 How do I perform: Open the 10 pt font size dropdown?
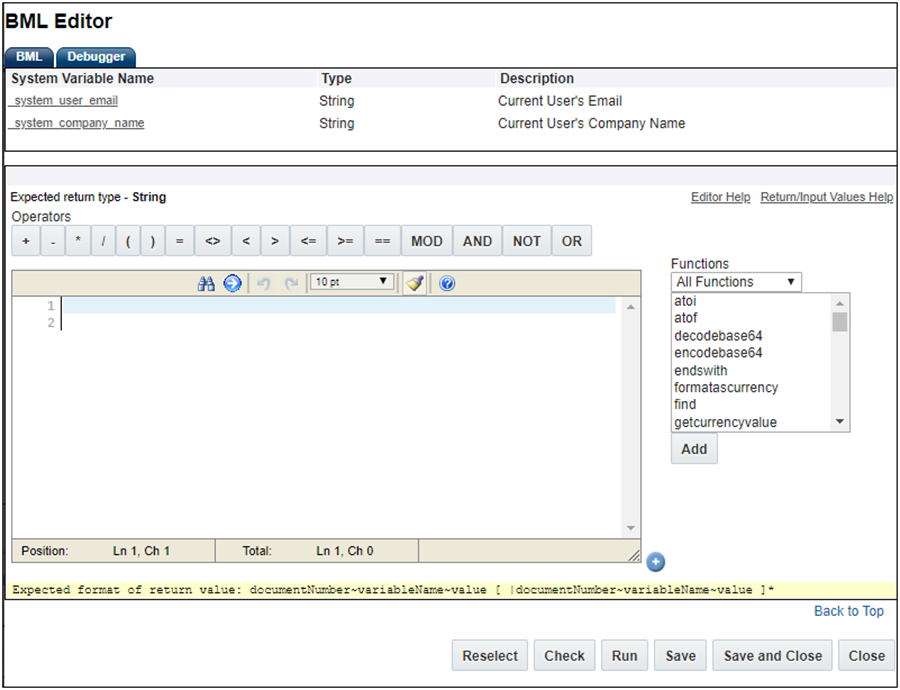tap(352, 282)
